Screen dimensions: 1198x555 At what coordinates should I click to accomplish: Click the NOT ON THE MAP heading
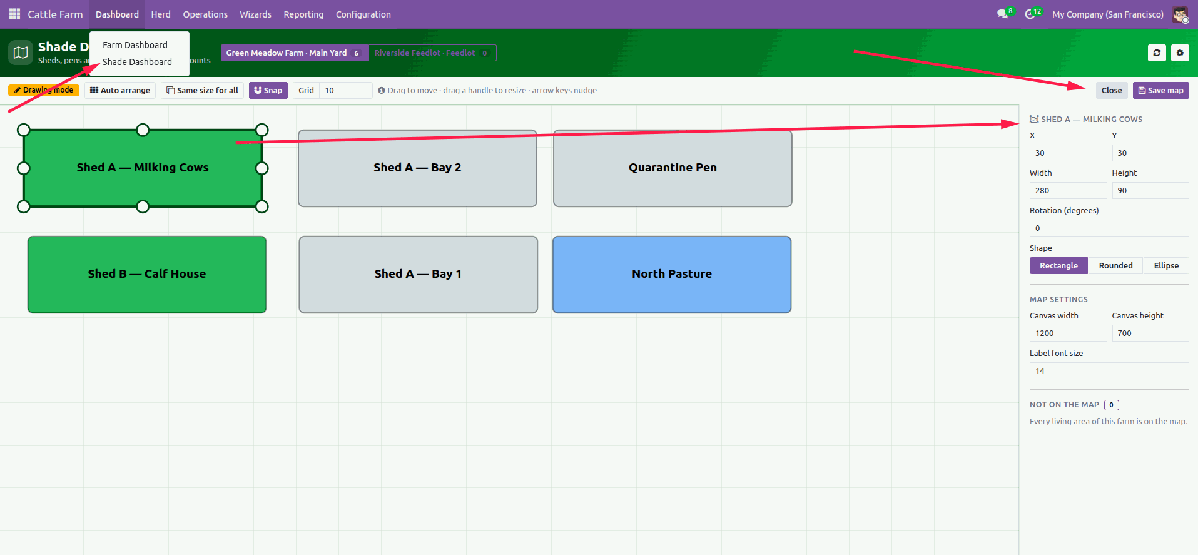(x=1064, y=404)
